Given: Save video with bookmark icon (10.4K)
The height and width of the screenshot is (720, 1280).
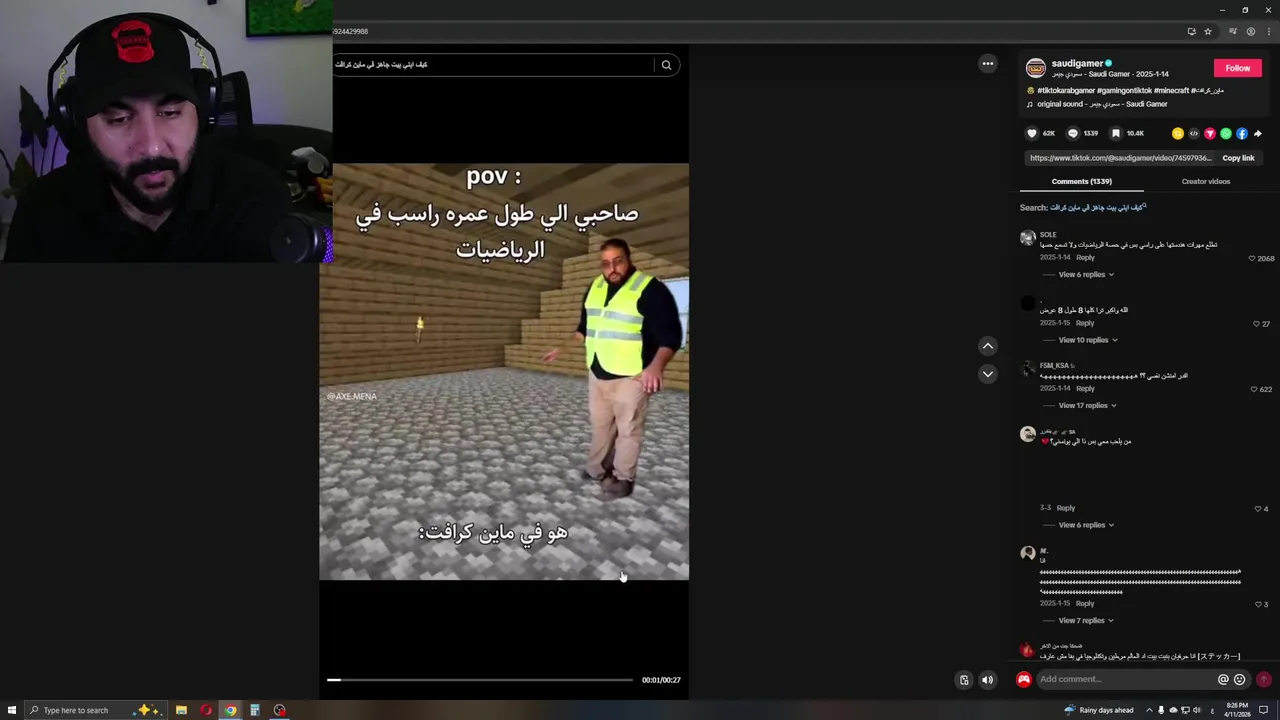Looking at the screenshot, I should click(1116, 133).
